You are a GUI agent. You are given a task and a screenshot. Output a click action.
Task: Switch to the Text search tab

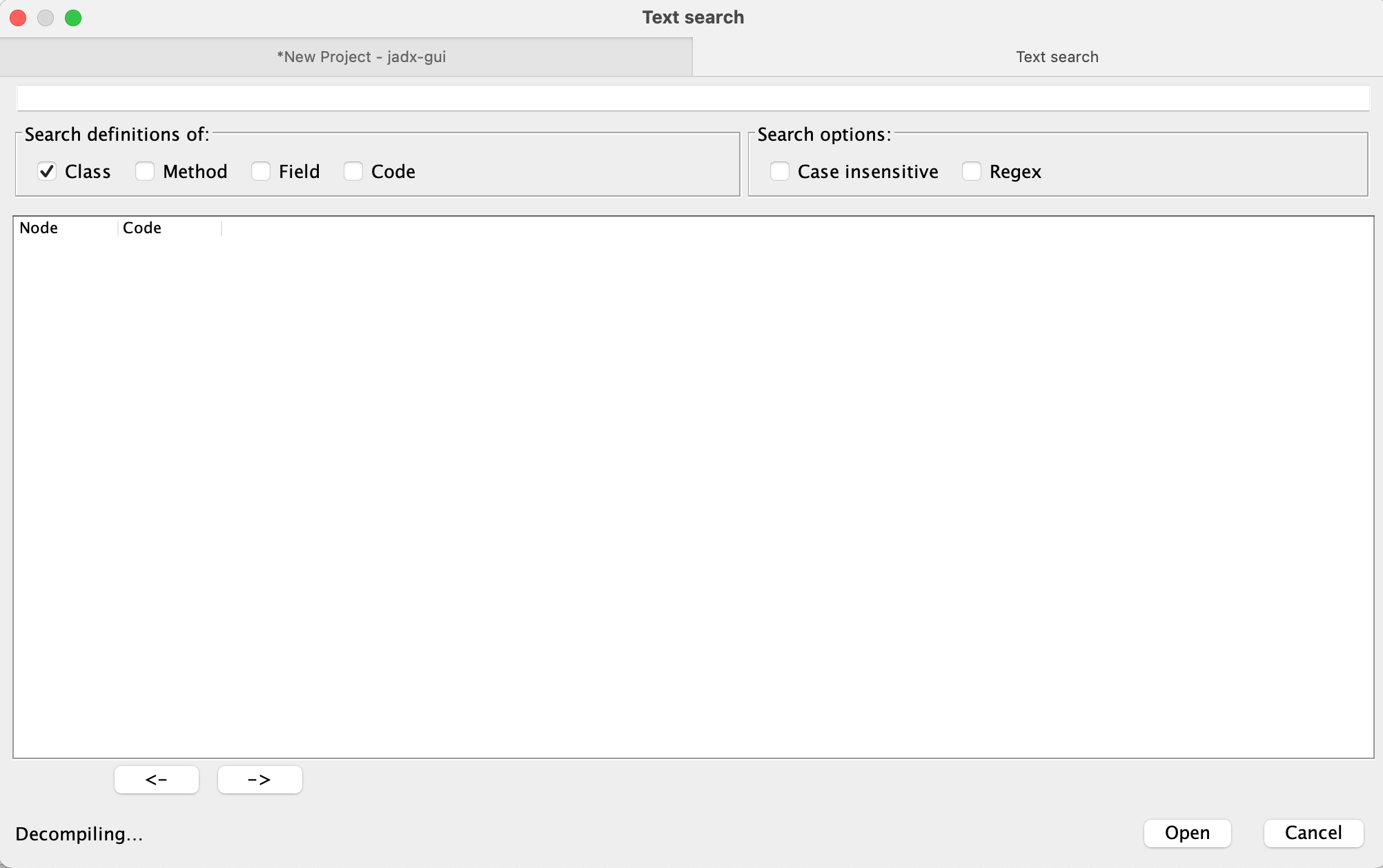pyautogui.click(x=1057, y=57)
